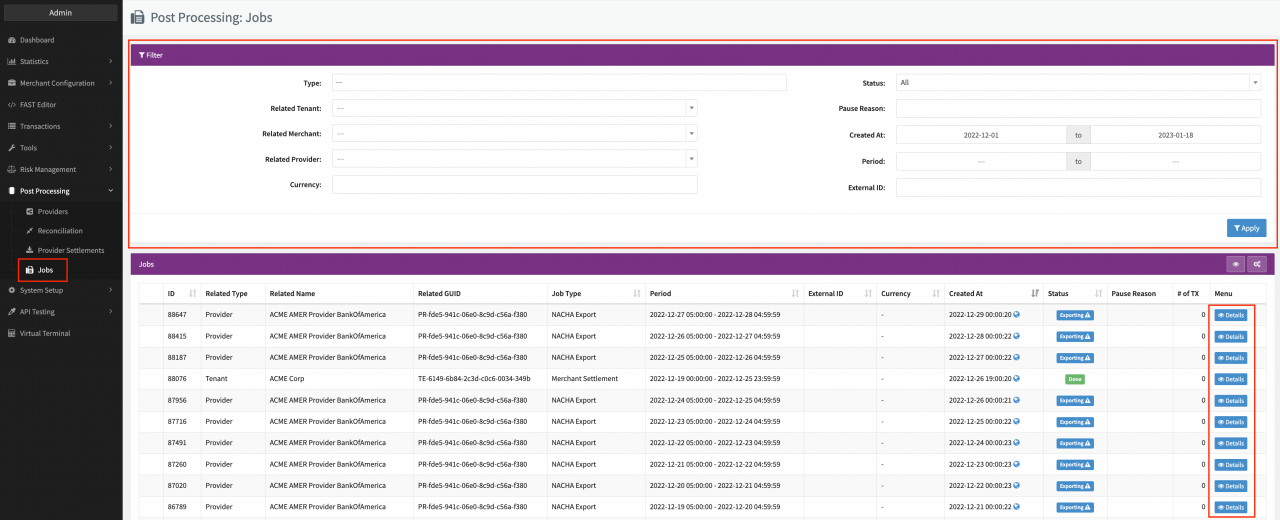Toggle sort on Created At column
The height and width of the screenshot is (520, 1280).
pyautogui.click(x=1035, y=294)
